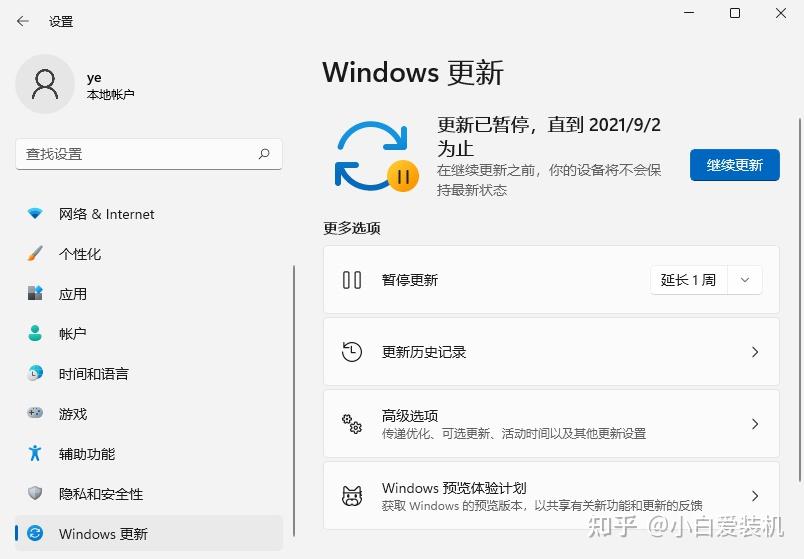Select the 暂停更新 label
Viewport: 804px width, 559px height.
coord(410,280)
